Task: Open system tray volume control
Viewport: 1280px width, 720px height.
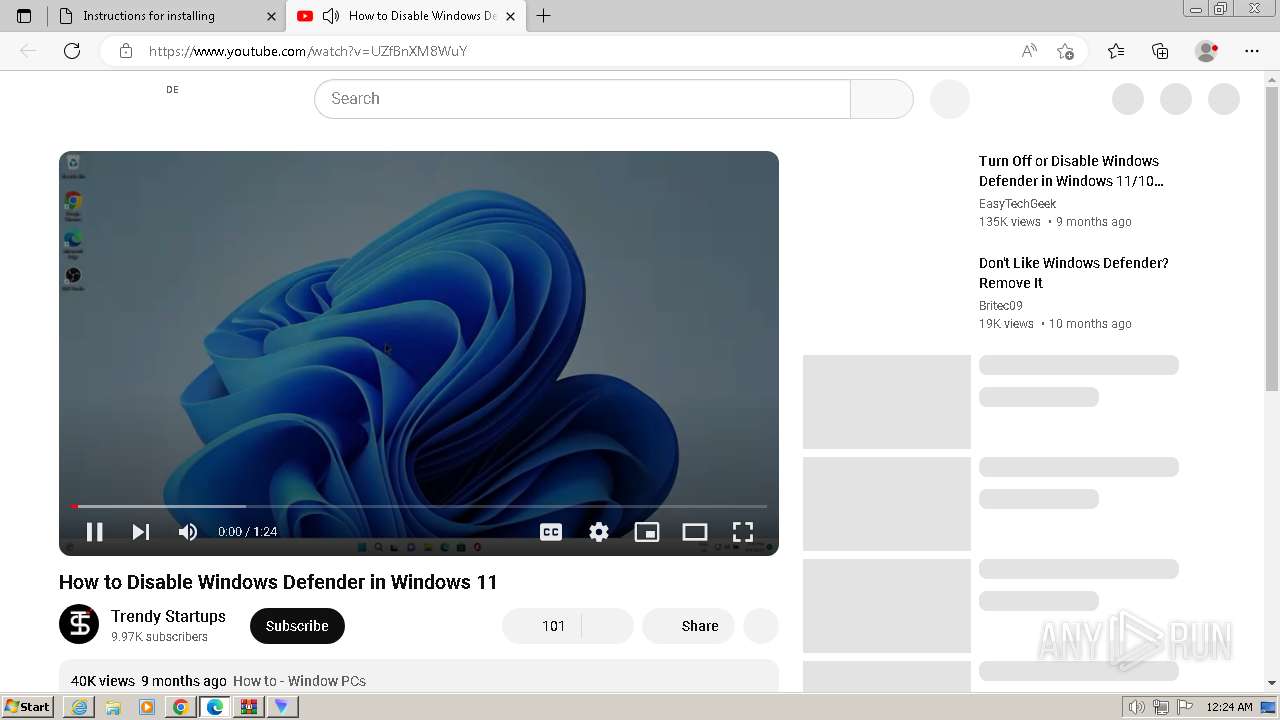Action: [1137, 707]
